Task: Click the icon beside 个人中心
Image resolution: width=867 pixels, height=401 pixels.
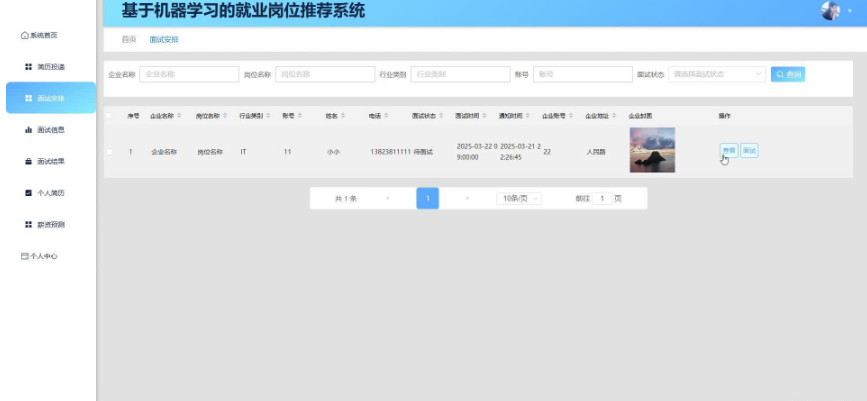Action: pyautogui.click(x=24, y=256)
